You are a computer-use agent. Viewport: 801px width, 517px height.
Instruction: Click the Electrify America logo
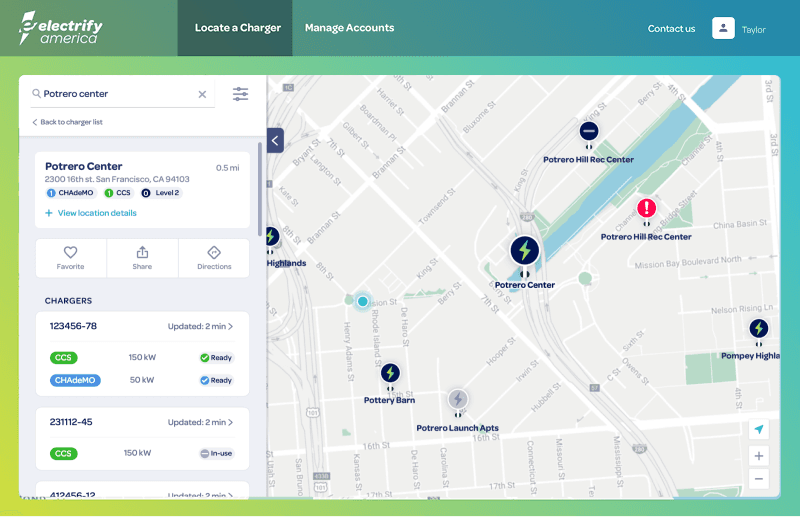click(60, 28)
